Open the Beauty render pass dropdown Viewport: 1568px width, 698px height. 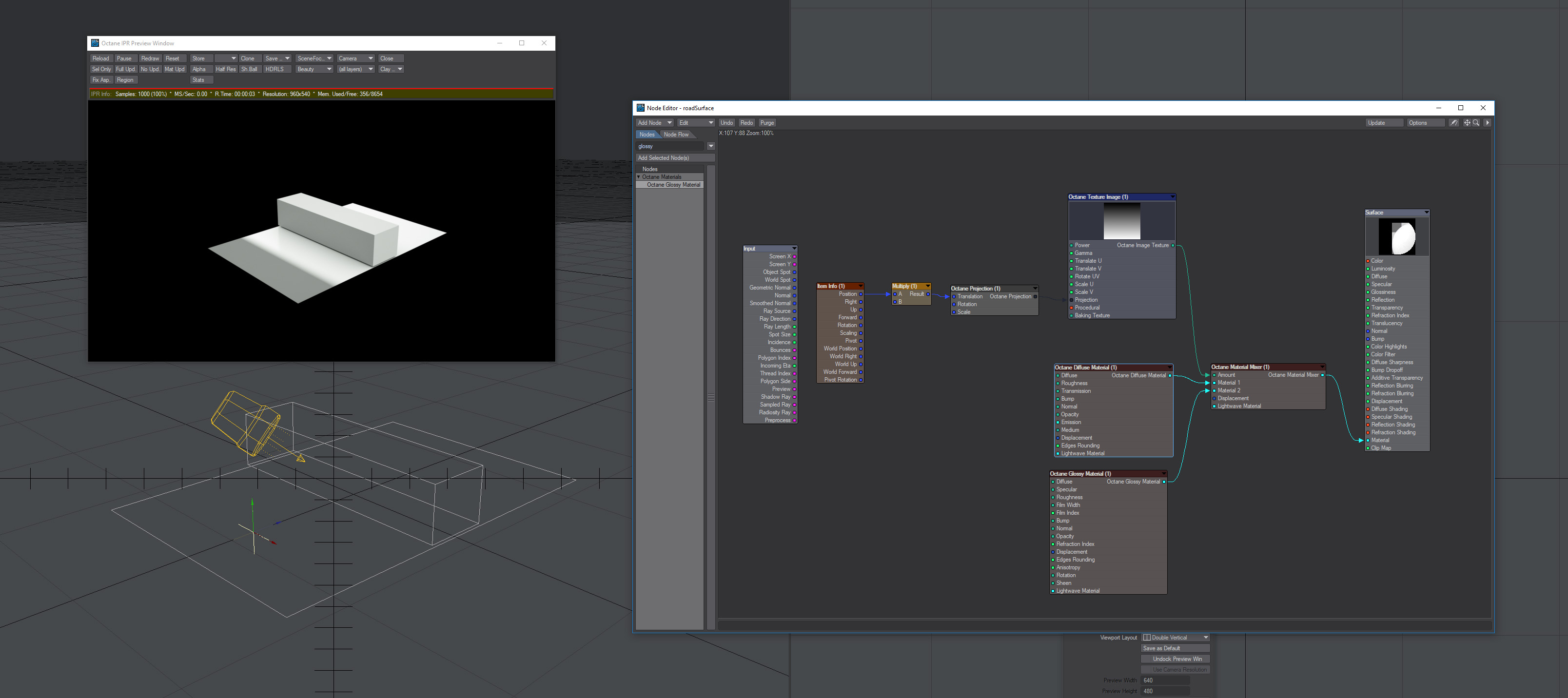(x=314, y=69)
